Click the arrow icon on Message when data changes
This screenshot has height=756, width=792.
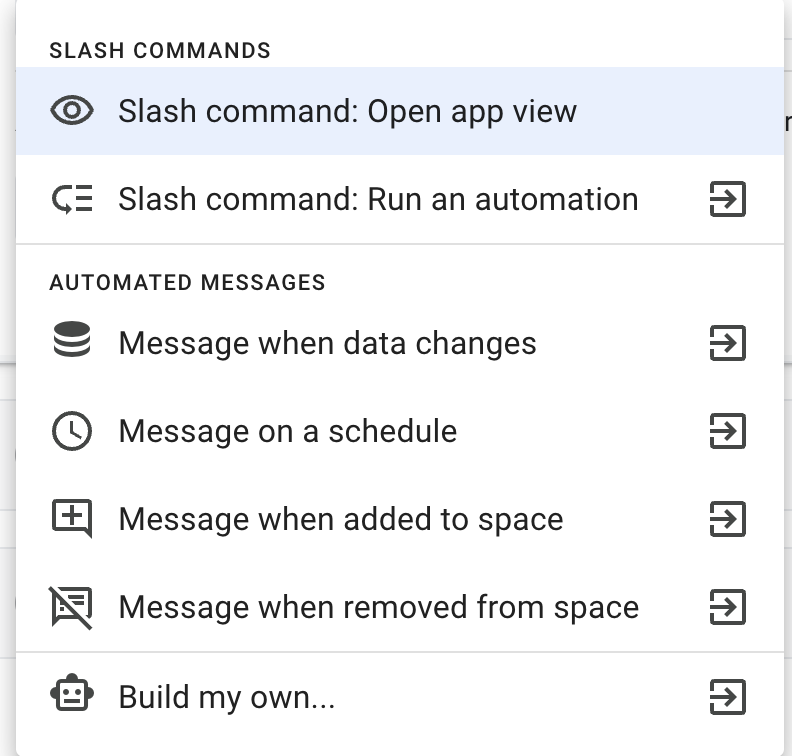click(727, 343)
